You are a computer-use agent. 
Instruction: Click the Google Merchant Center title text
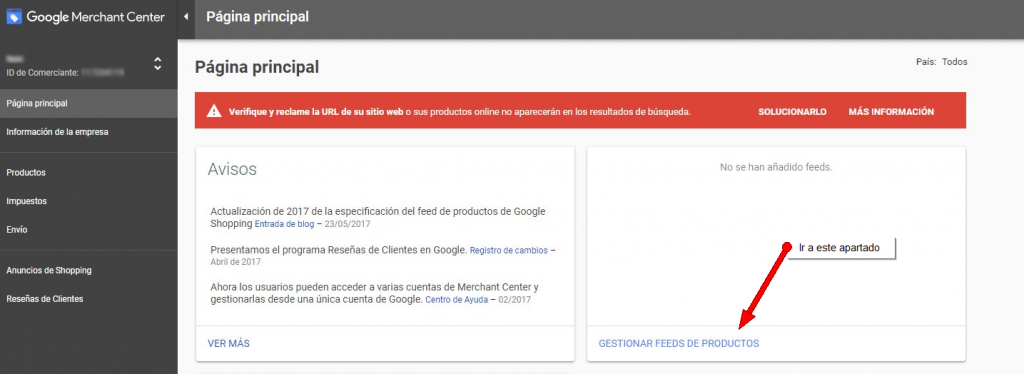point(95,17)
